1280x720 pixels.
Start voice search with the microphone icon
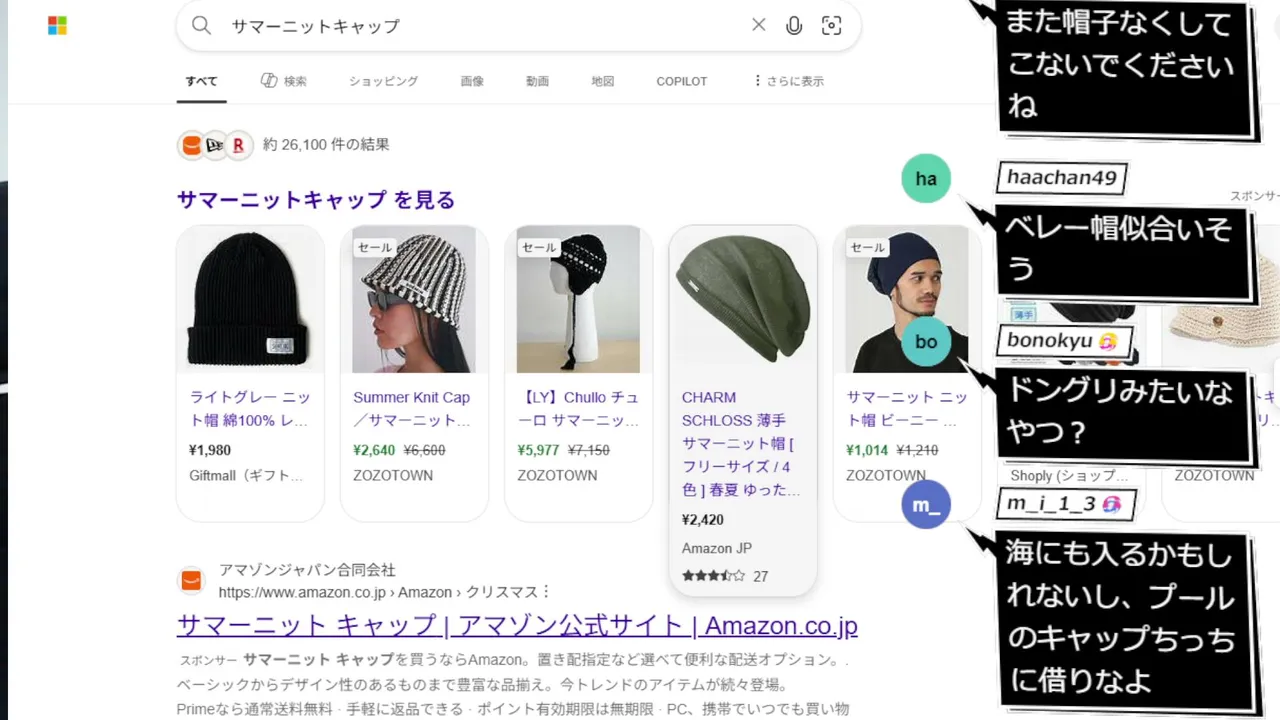[x=794, y=26]
